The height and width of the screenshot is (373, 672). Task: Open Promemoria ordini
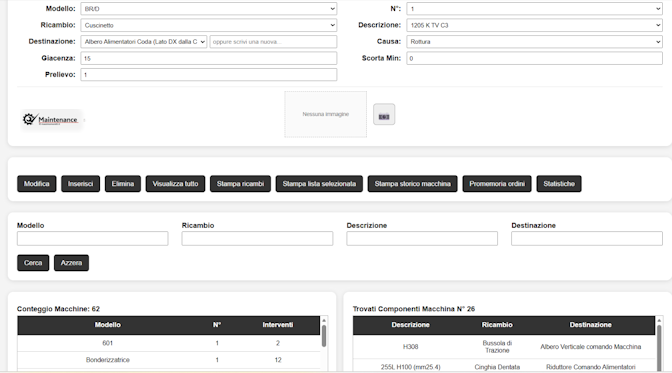point(497,183)
